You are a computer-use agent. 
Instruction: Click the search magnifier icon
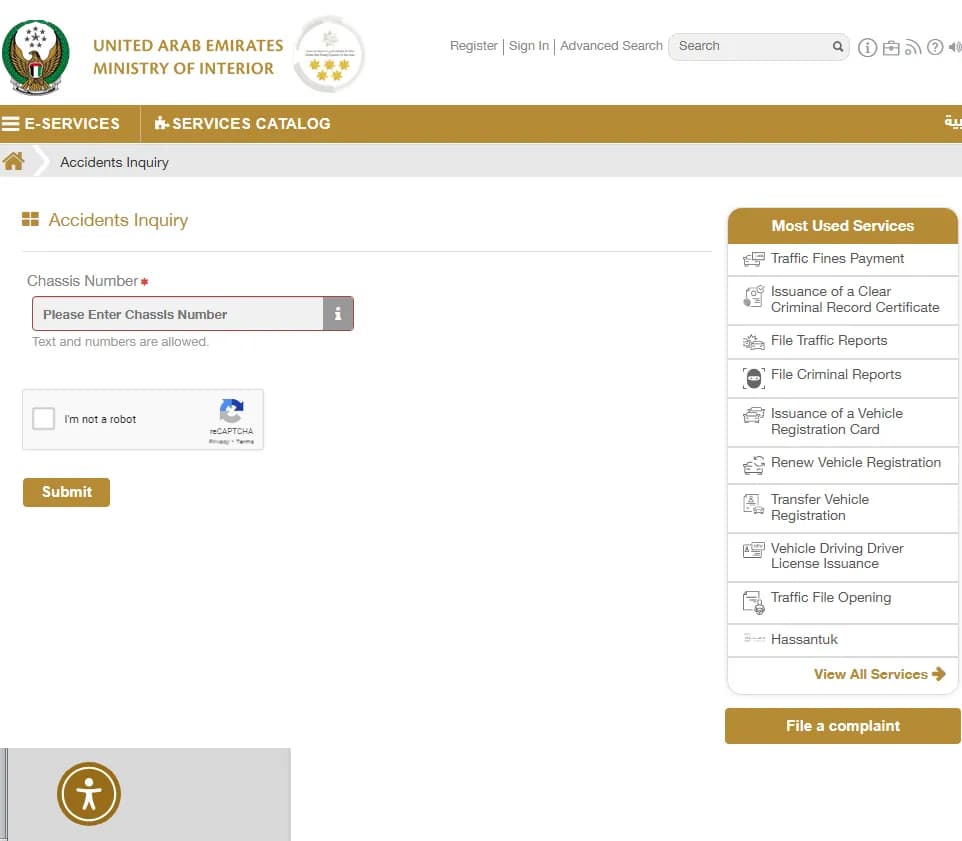coord(838,46)
